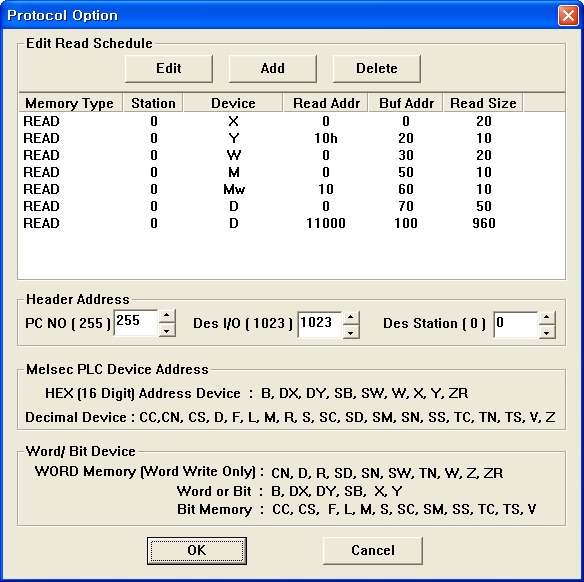Click the Edit schedule button
This screenshot has width=584, height=582.
click(169, 69)
